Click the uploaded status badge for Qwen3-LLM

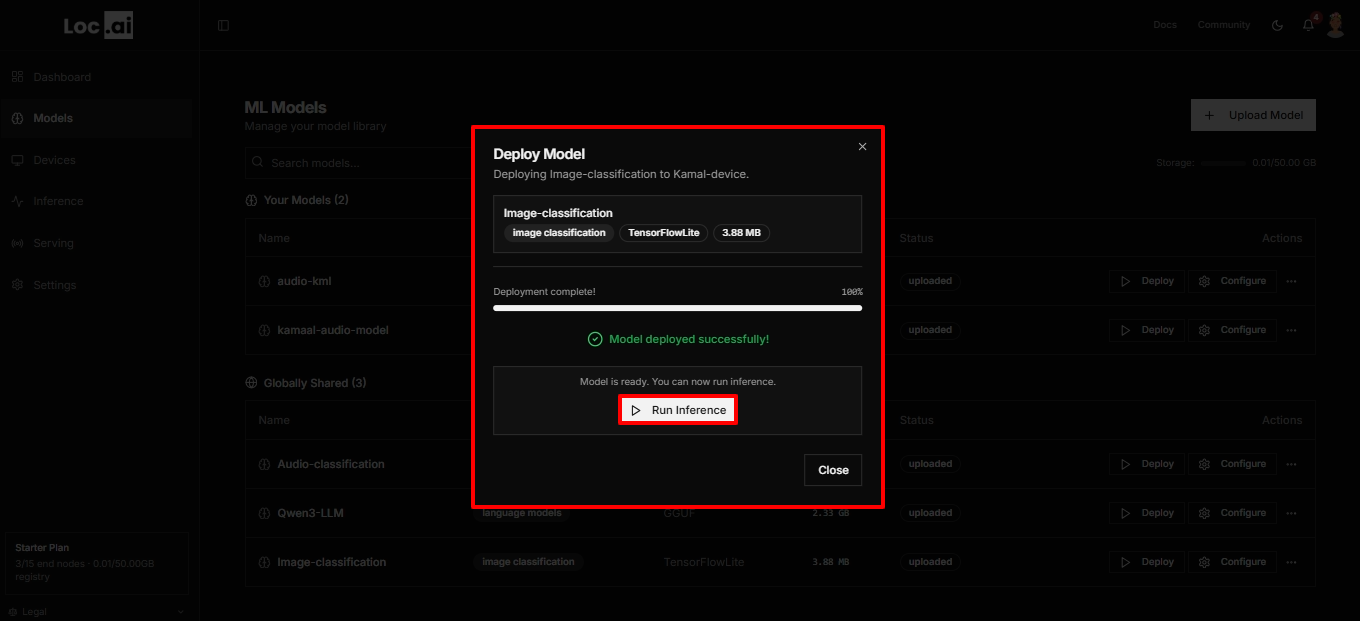(930, 513)
